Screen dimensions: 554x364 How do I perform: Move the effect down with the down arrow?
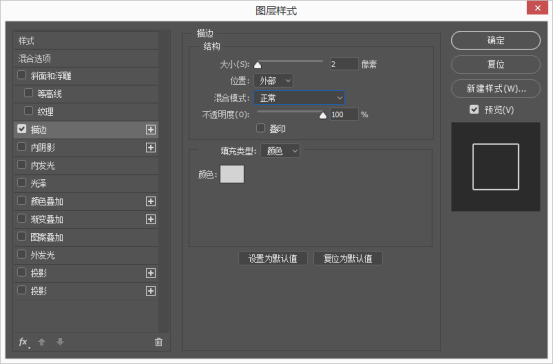[60, 342]
